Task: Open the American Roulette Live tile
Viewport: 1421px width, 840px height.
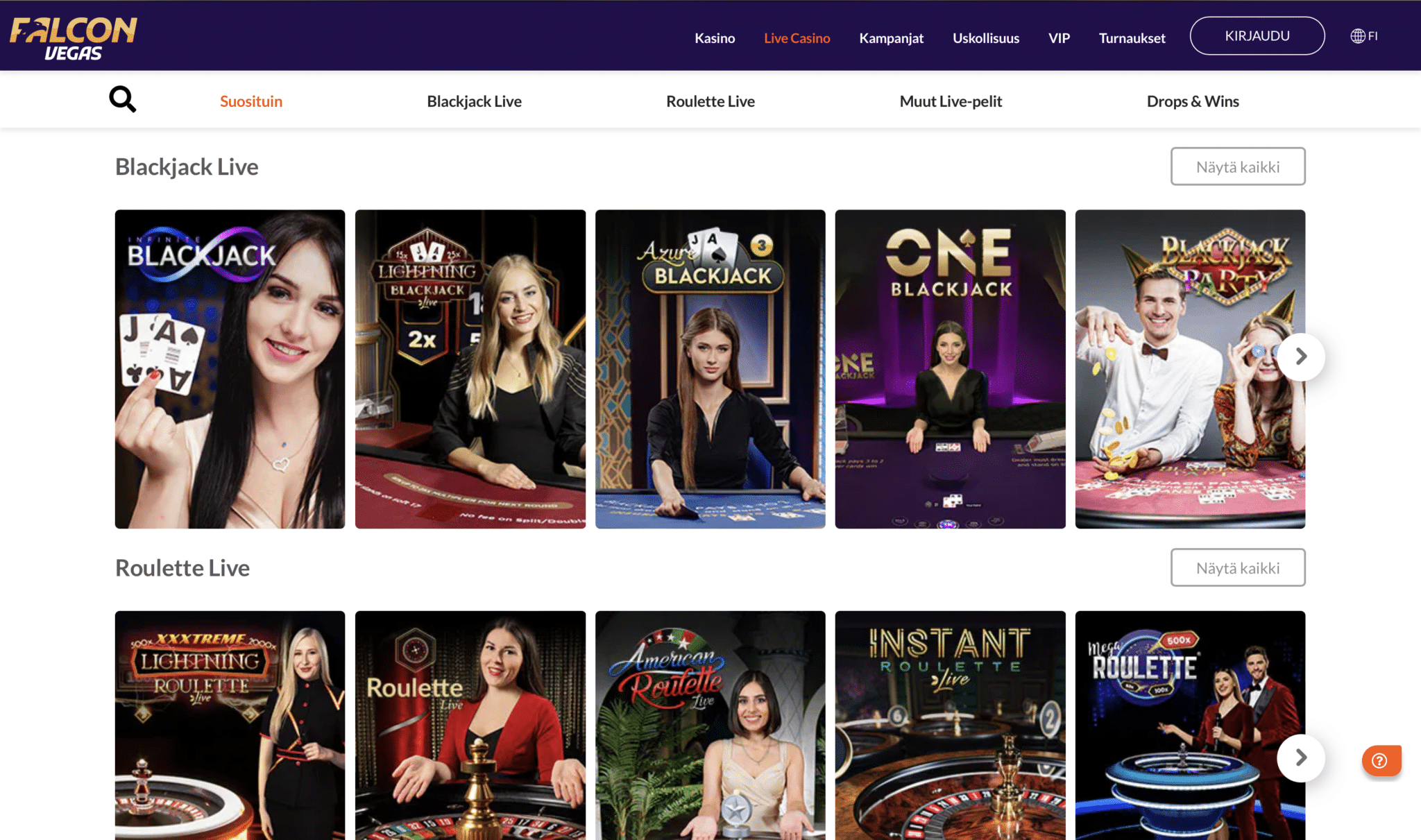Action: point(710,726)
